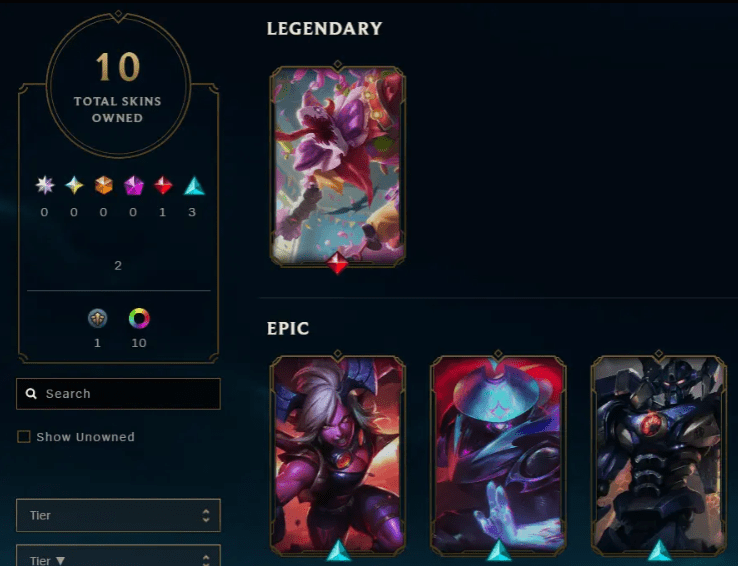Open the purple demon girl Epic skin
The image size is (738, 566).
pos(337,455)
